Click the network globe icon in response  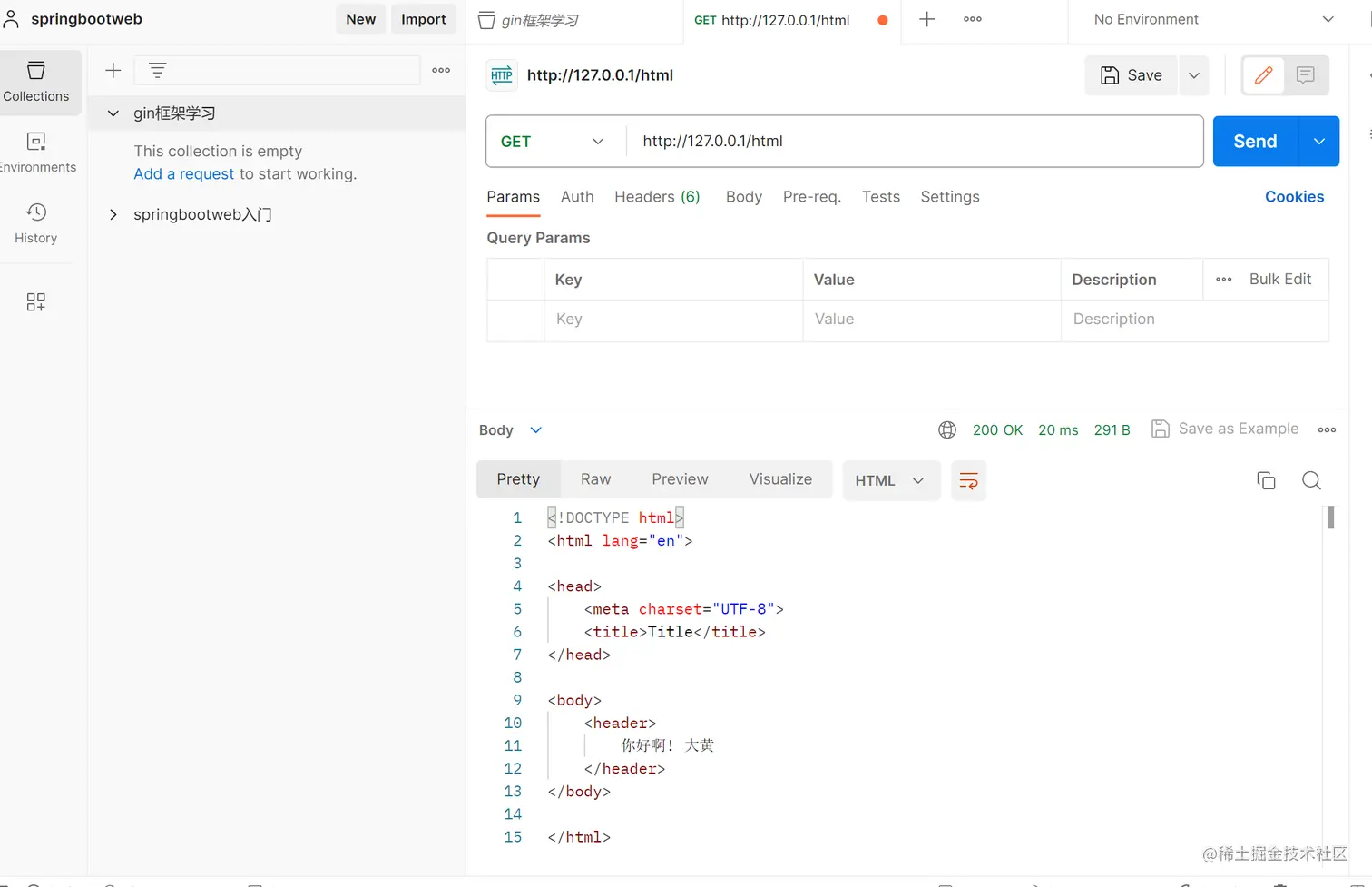click(x=947, y=430)
